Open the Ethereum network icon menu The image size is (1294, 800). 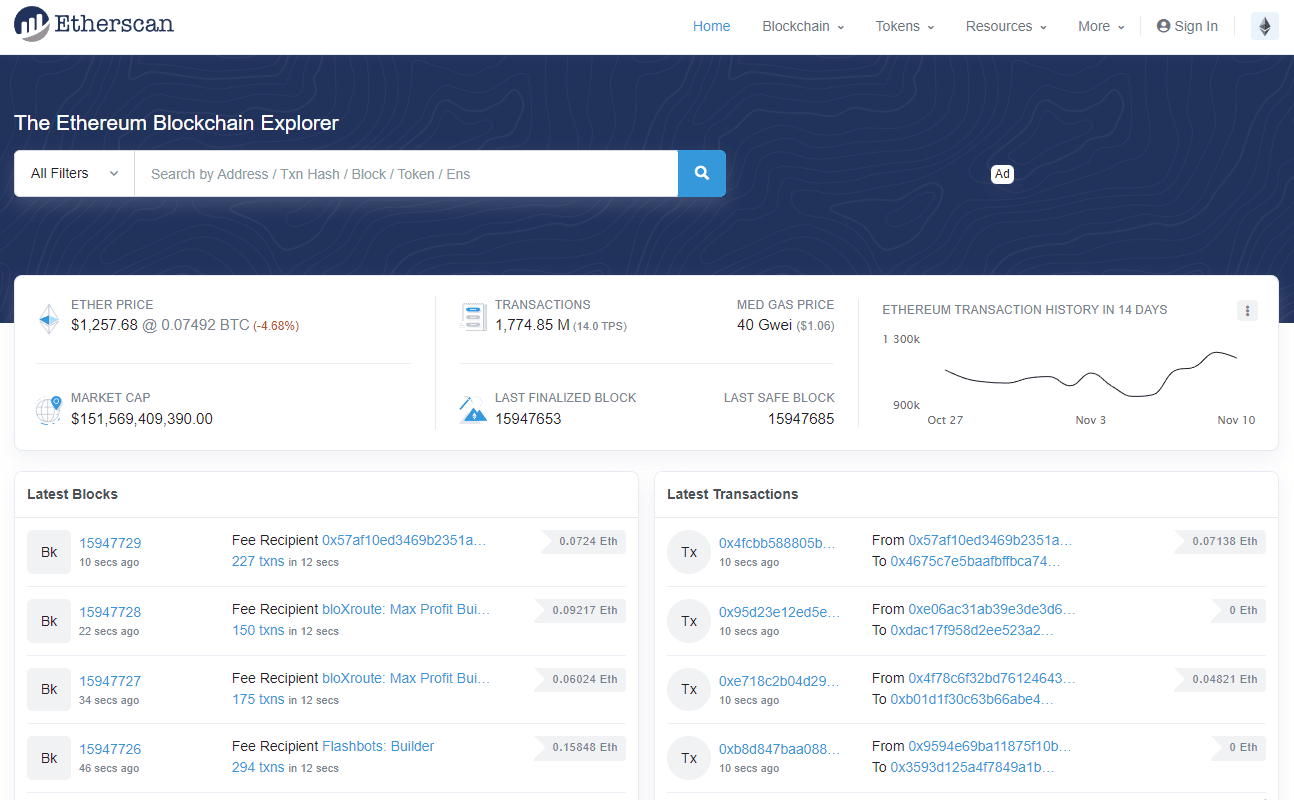[x=1265, y=26]
